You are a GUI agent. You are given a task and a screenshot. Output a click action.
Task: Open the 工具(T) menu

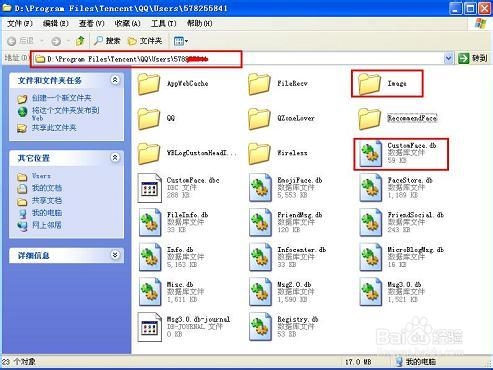click(x=163, y=23)
